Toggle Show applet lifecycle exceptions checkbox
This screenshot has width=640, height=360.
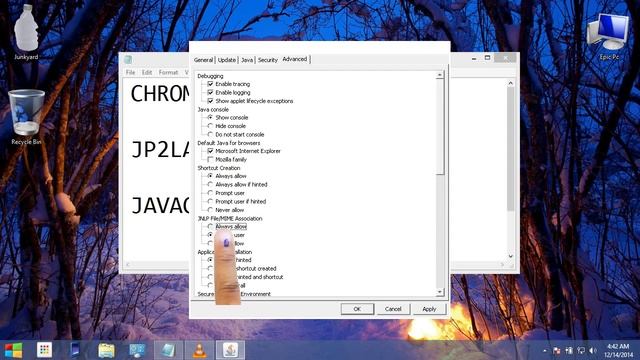coord(210,101)
